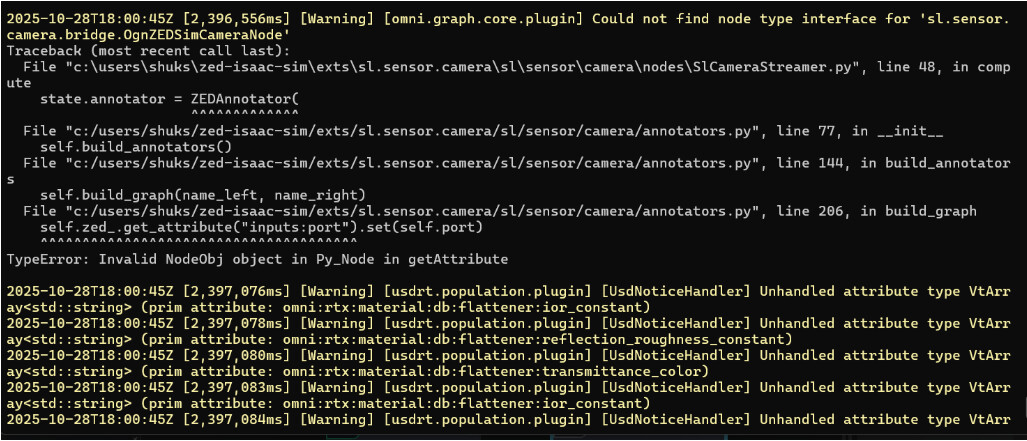
Task: Click the TypeError Invalid NodeObj error message
Action: coord(257,259)
